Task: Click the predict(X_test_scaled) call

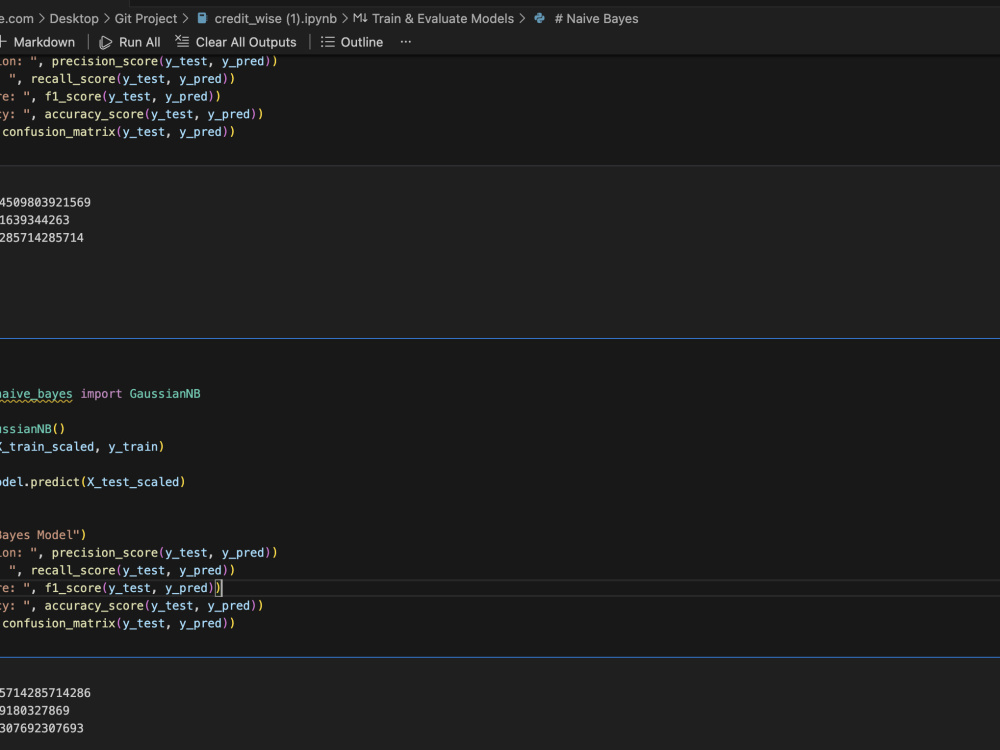Action: click(108, 482)
